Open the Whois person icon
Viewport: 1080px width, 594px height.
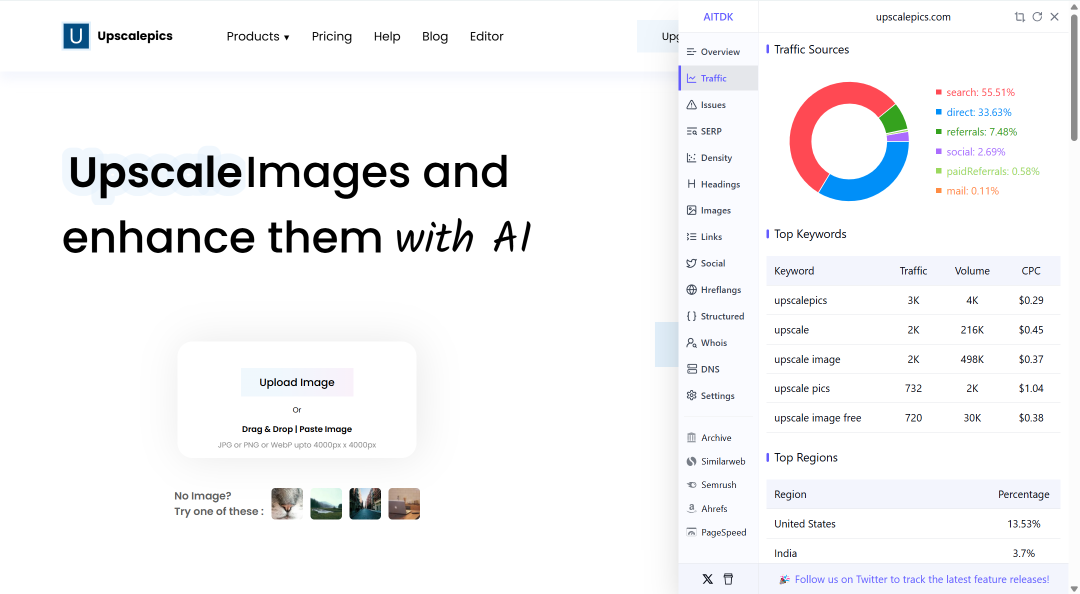(692, 342)
